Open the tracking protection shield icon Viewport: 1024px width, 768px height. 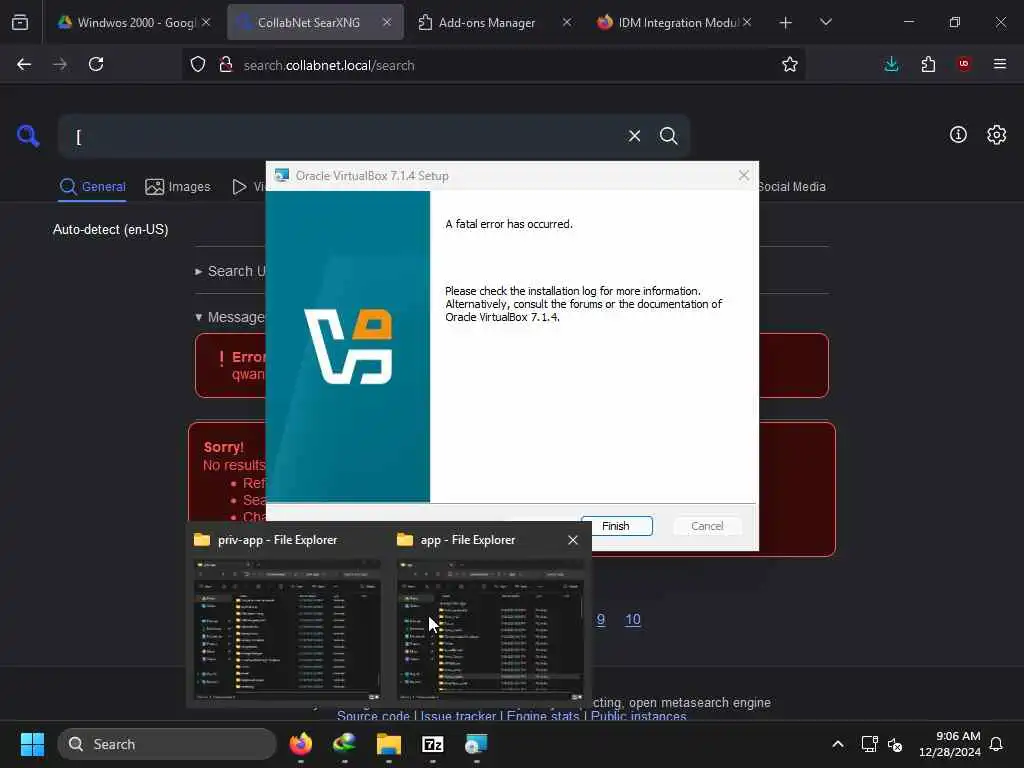[198, 64]
